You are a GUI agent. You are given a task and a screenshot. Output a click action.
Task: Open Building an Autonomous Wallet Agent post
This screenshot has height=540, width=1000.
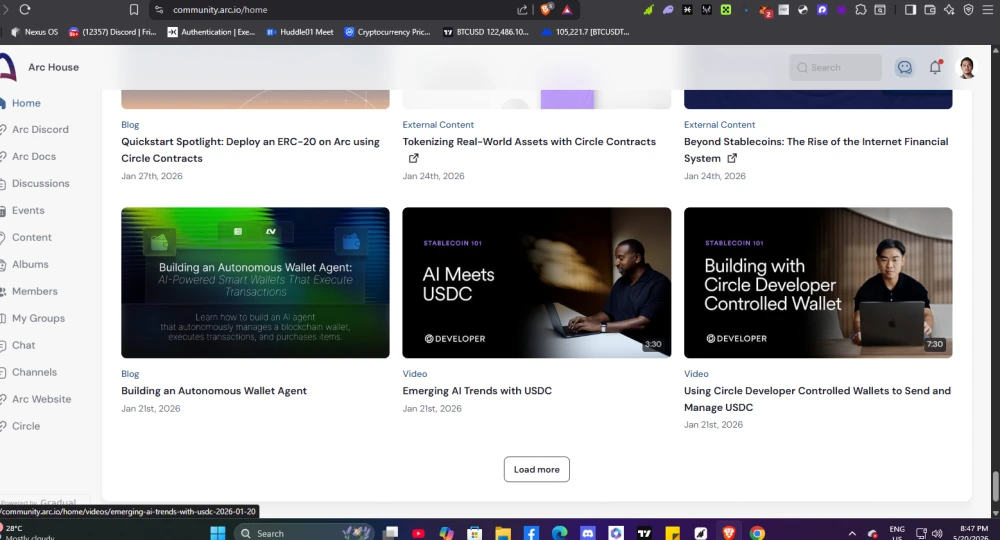click(214, 391)
